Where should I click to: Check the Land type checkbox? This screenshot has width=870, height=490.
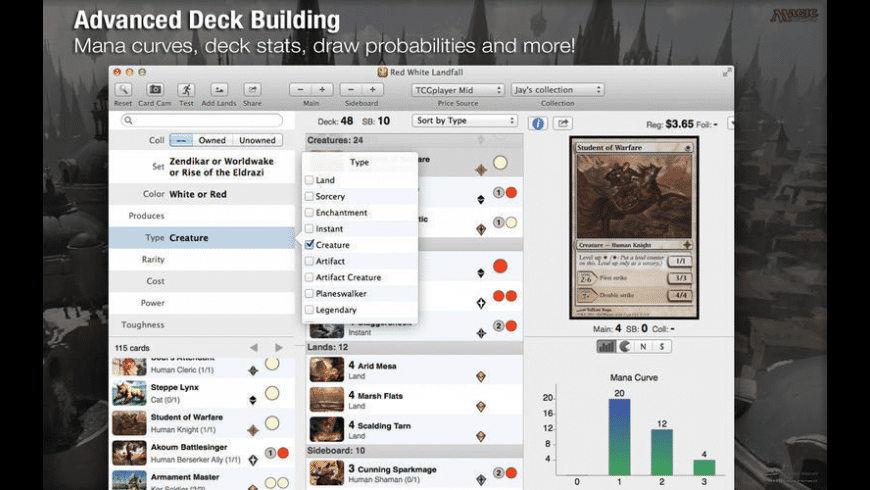310,180
